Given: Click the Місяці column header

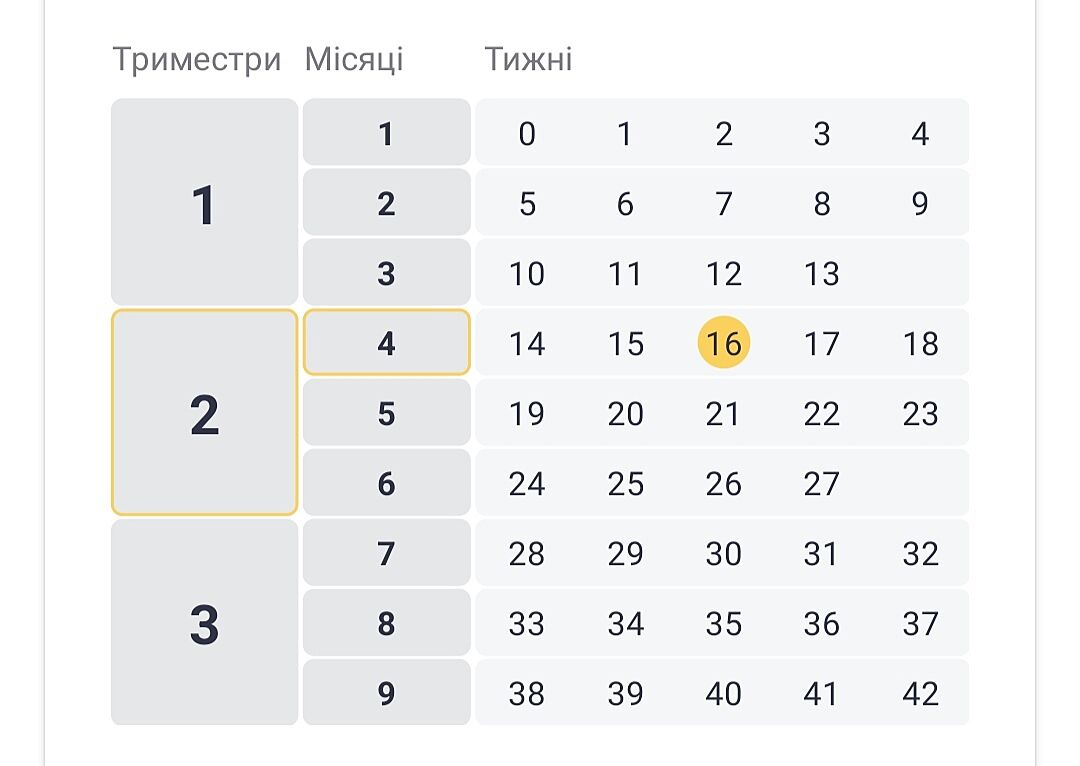Looking at the screenshot, I should click(x=354, y=59).
